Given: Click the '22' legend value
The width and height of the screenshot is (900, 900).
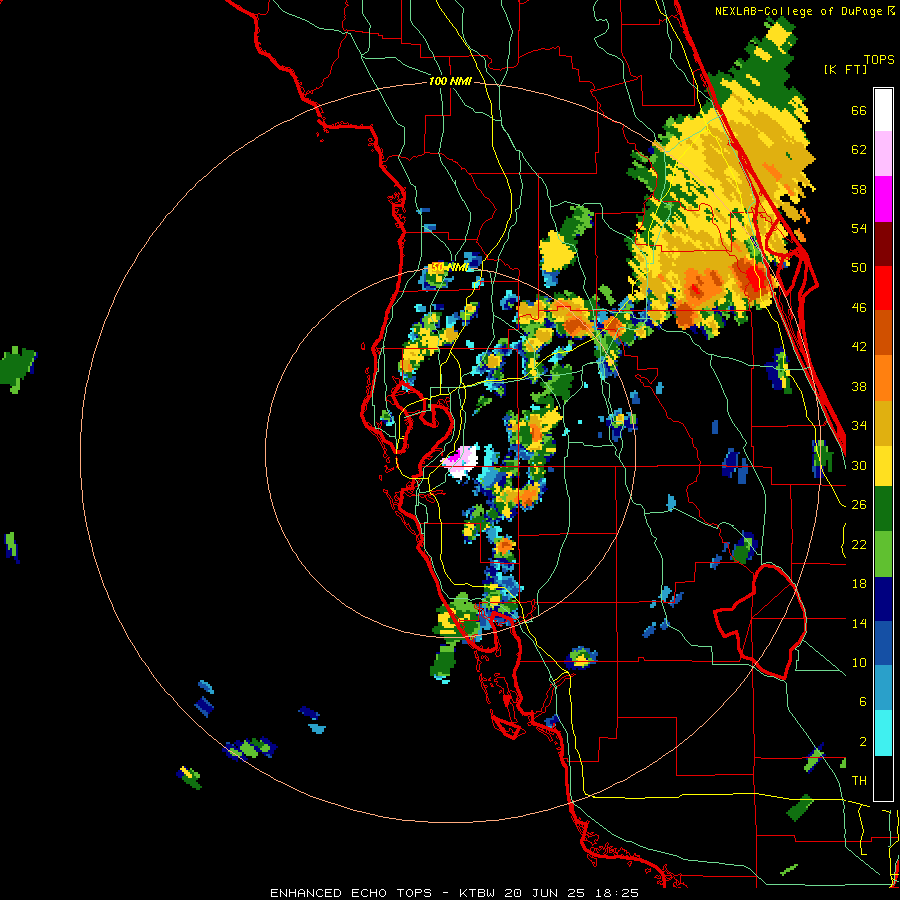Looking at the screenshot, I should 859,544.
